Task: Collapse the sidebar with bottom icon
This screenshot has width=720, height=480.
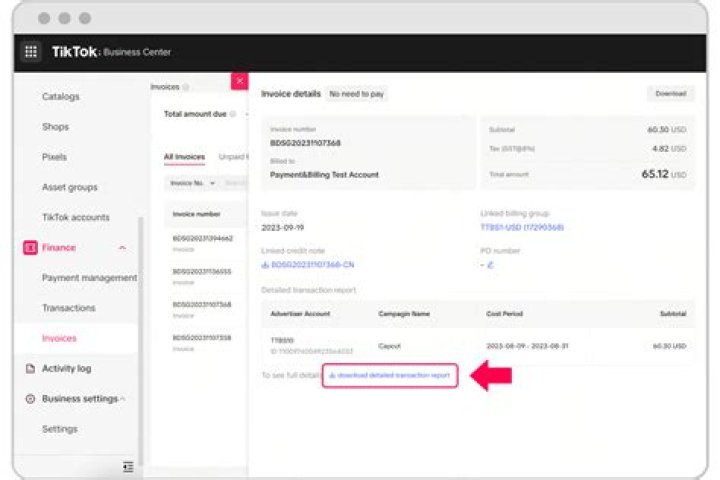Action: pos(128,466)
